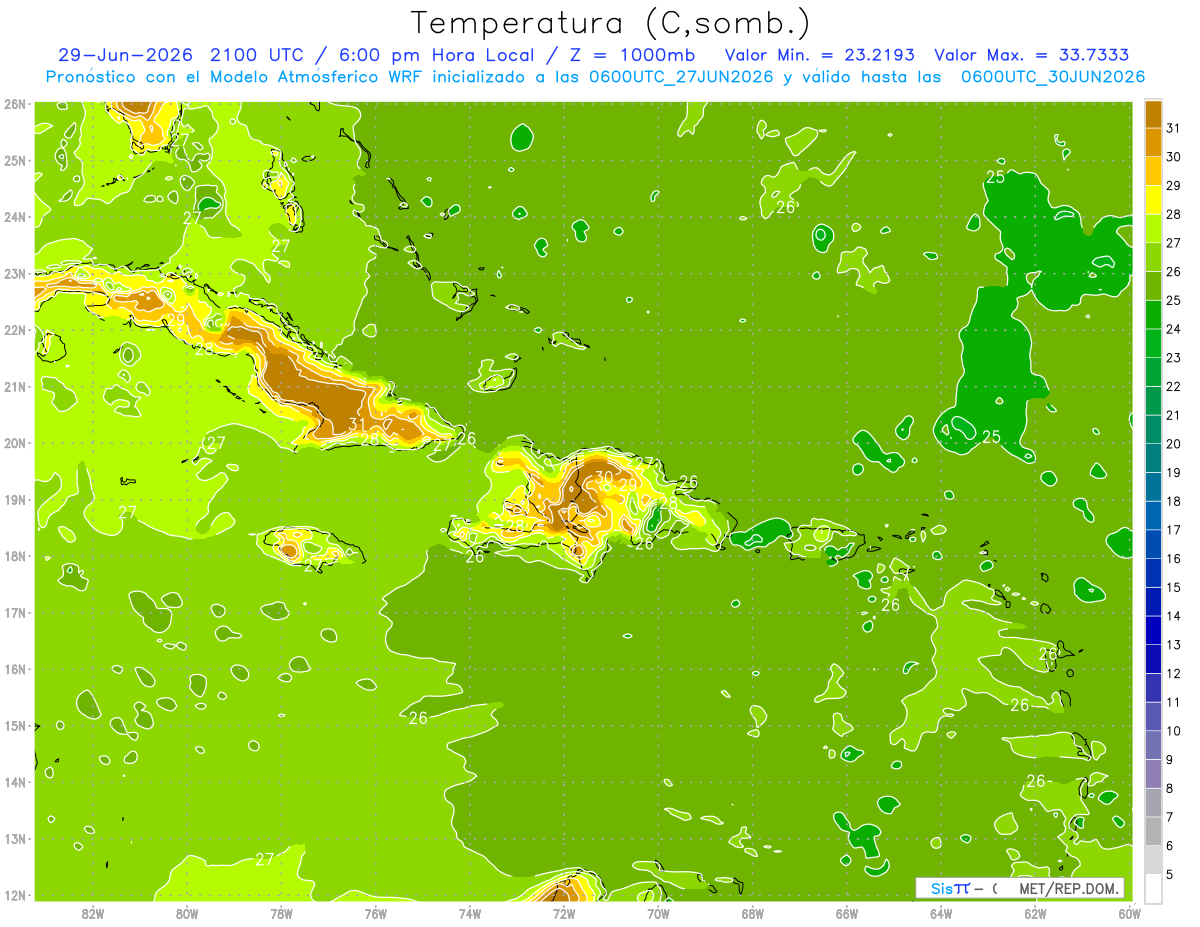Screen dimensions: 1200x927
Task: Click the '72W' longitude axis label
Action: (564, 913)
